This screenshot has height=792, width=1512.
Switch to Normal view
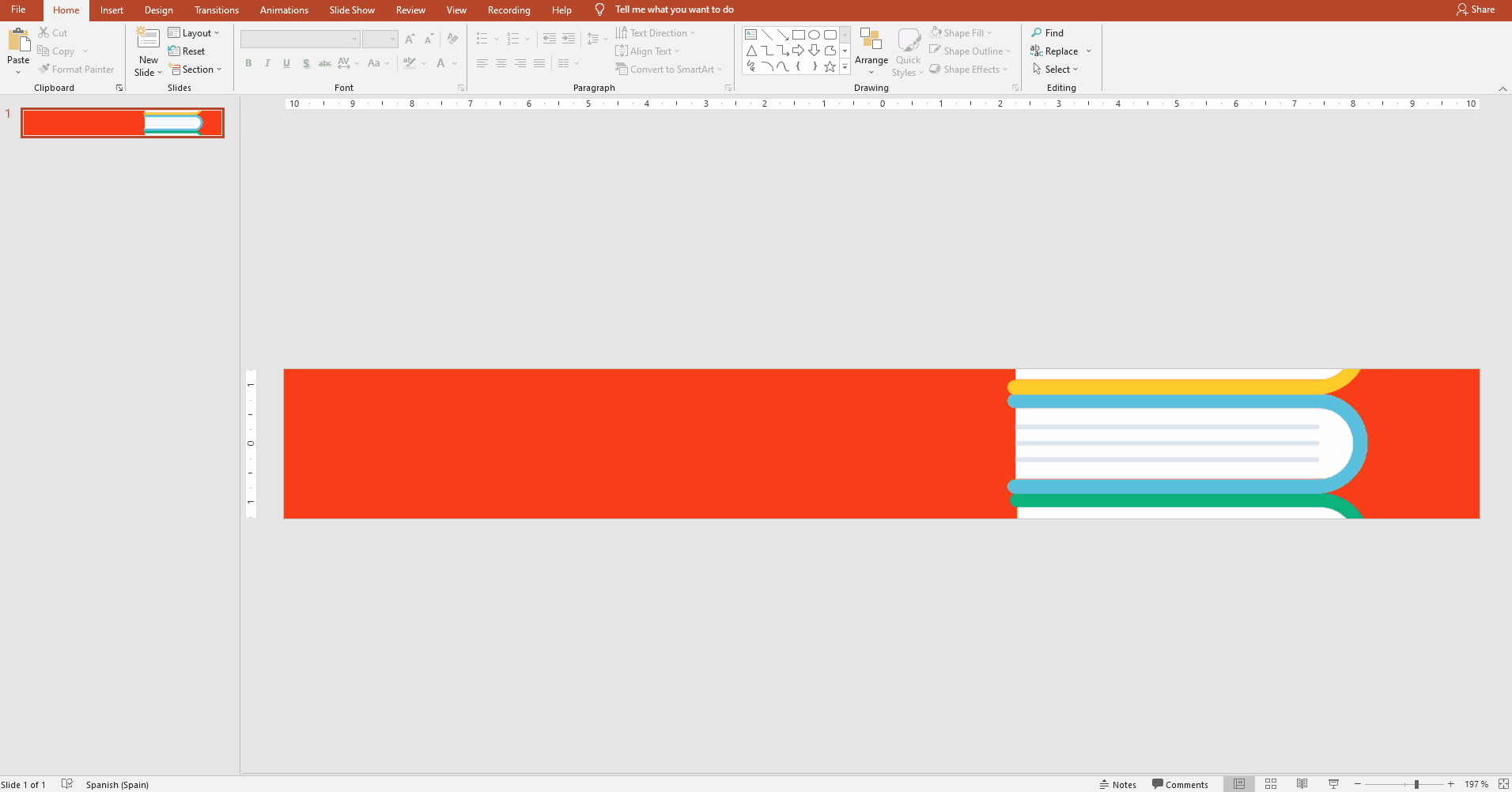point(1239,784)
